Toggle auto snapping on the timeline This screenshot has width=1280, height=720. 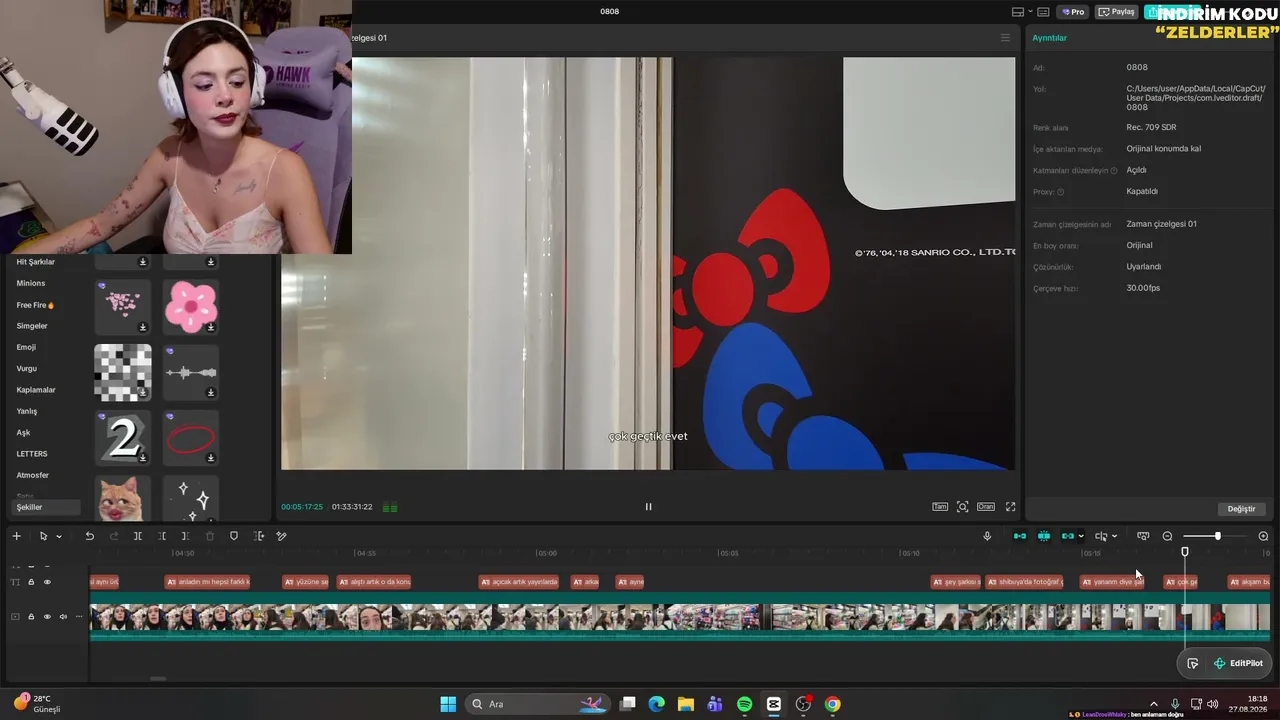1044,536
